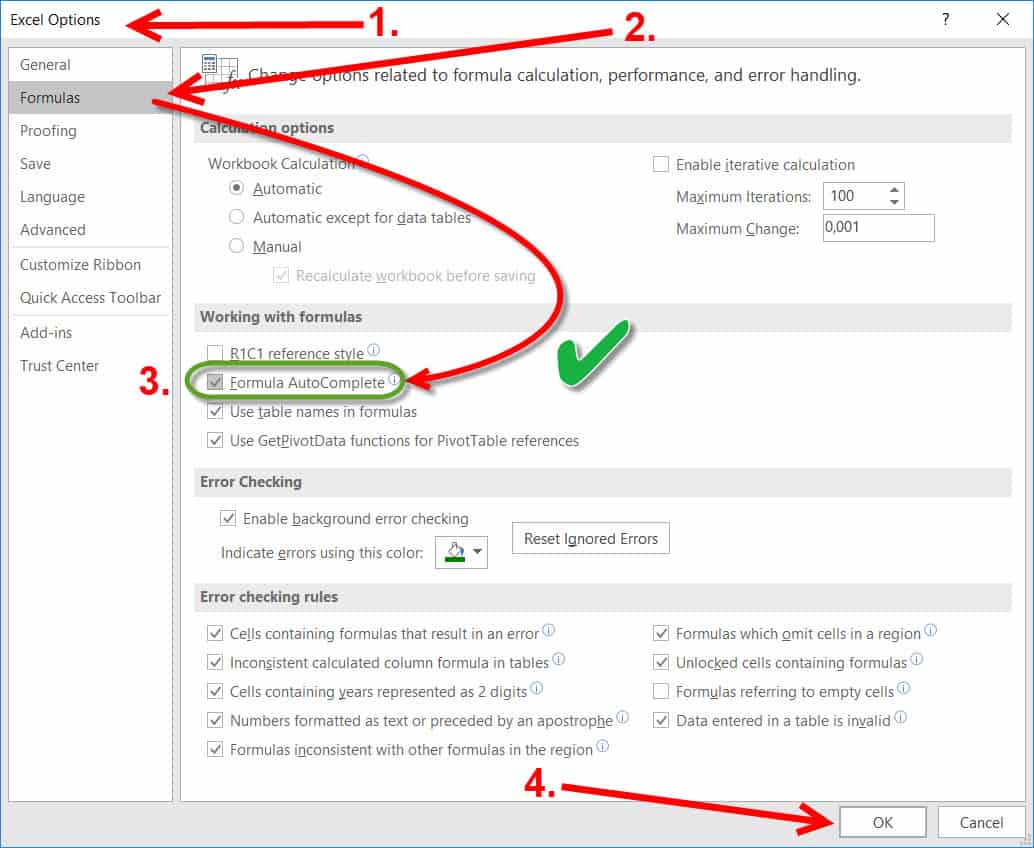Screen dimensions: 1034x848
Task: Decrease Maximum Iterations with down arrow
Action: [x=894, y=202]
